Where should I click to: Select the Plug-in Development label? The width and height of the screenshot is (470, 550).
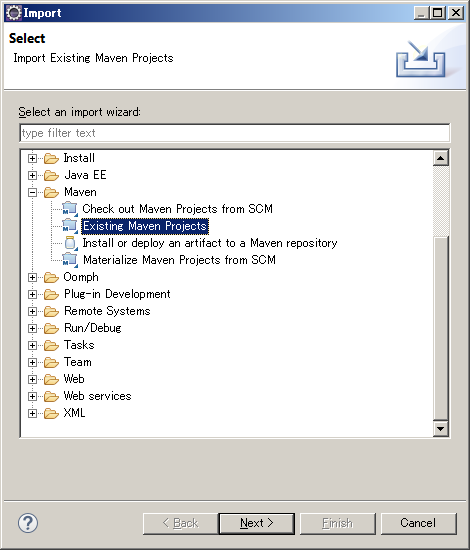click(x=117, y=294)
